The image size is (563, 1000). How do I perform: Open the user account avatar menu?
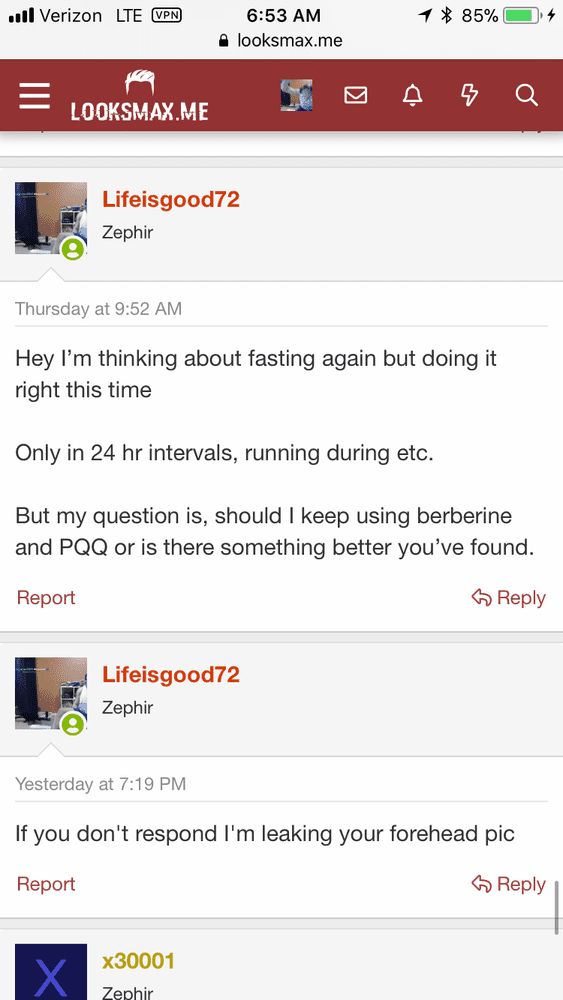(x=296, y=96)
